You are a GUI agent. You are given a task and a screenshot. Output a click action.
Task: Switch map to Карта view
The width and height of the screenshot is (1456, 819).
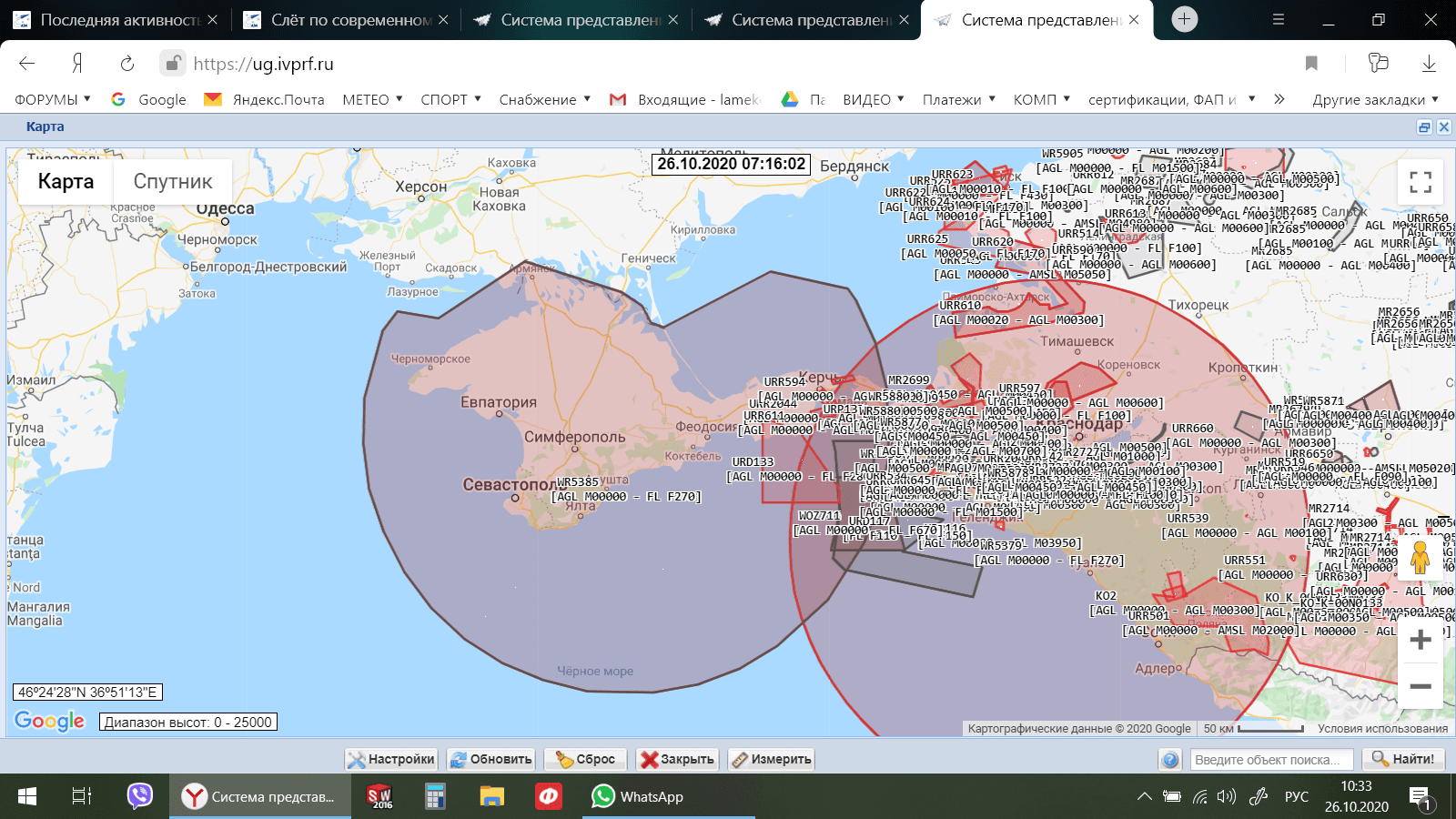(66, 182)
